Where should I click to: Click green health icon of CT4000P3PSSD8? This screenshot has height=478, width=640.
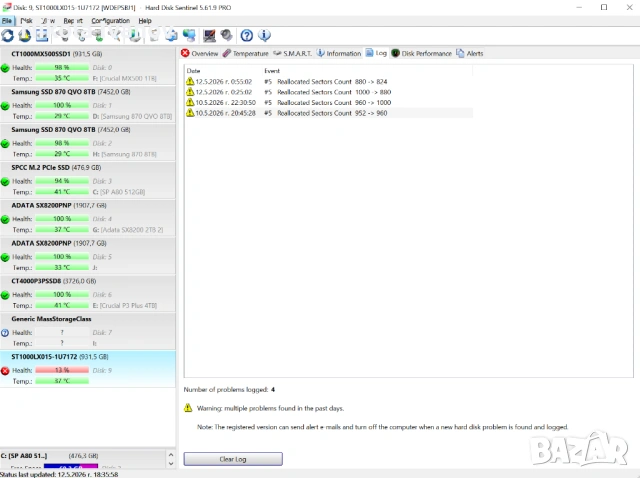tap(5, 295)
